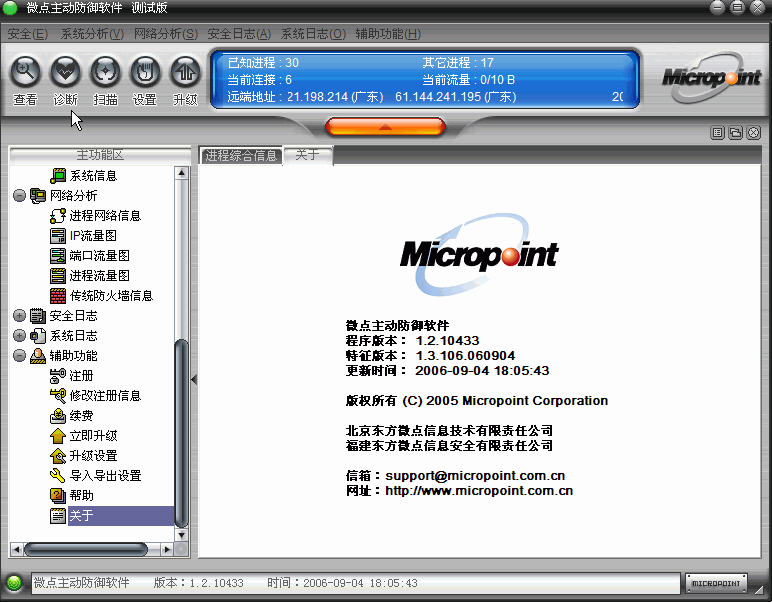Click the 安全日志 notepad icon
The height and width of the screenshot is (602, 772).
(38, 316)
